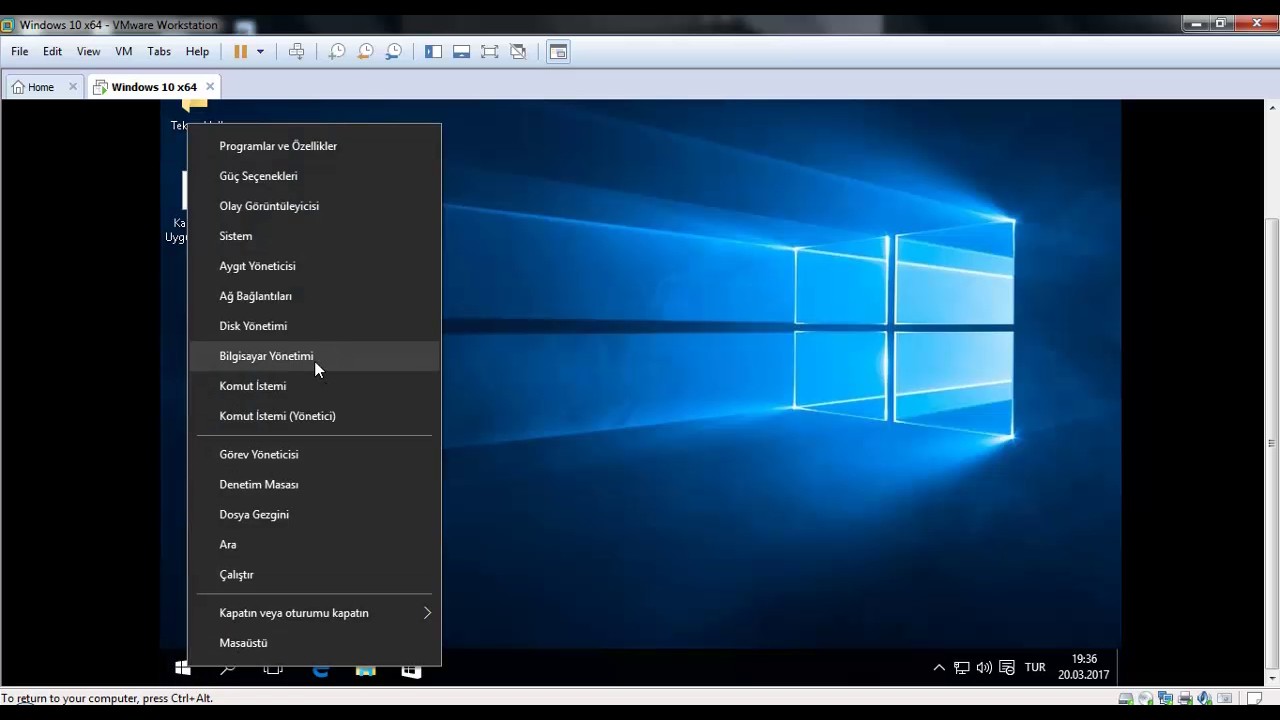Open the Help menu
Image resolution: width=1280 pixels, height=720 pixels.
tap(197, 51)
